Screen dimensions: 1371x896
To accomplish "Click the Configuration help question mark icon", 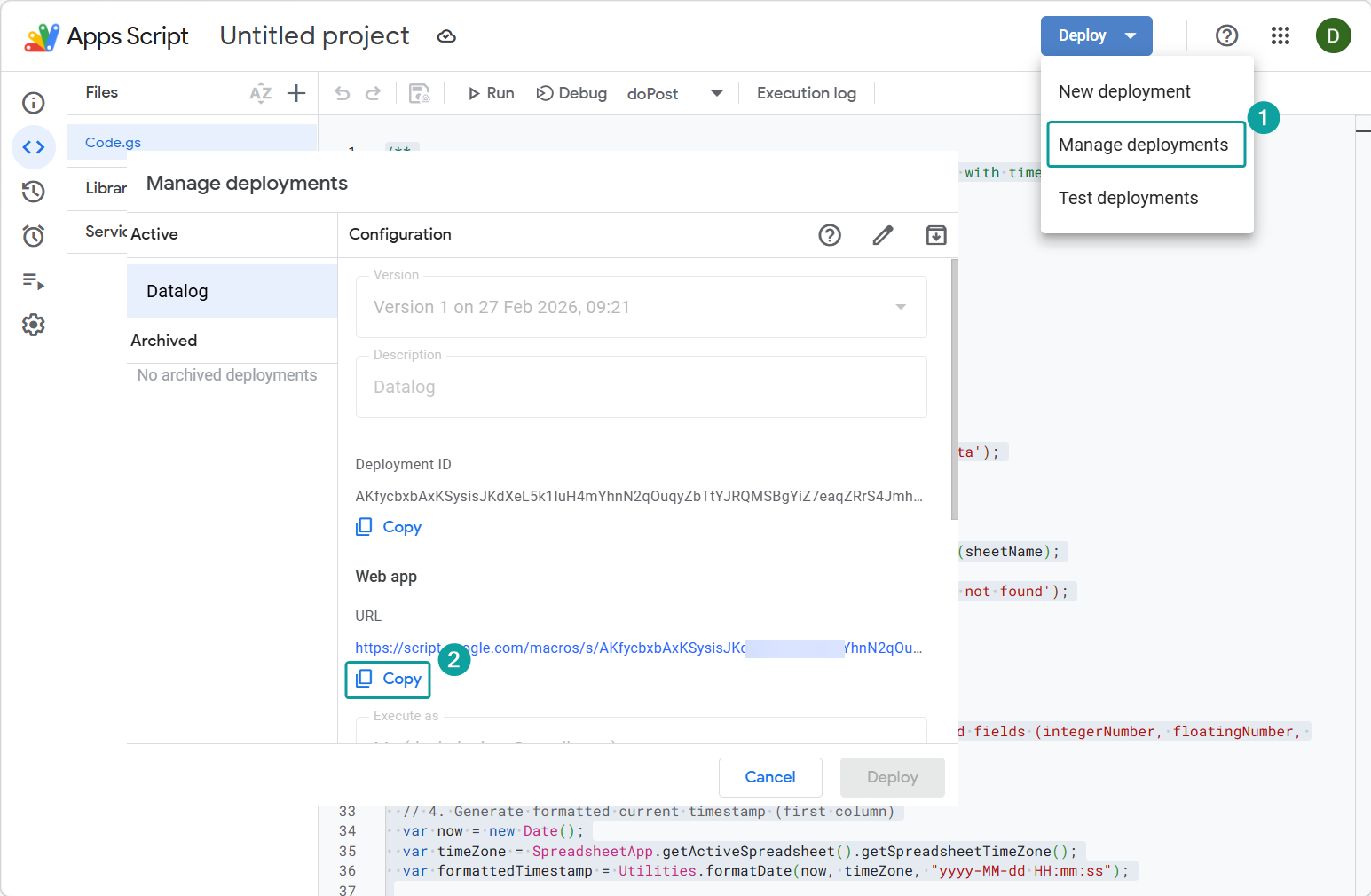I will [829, 235].
